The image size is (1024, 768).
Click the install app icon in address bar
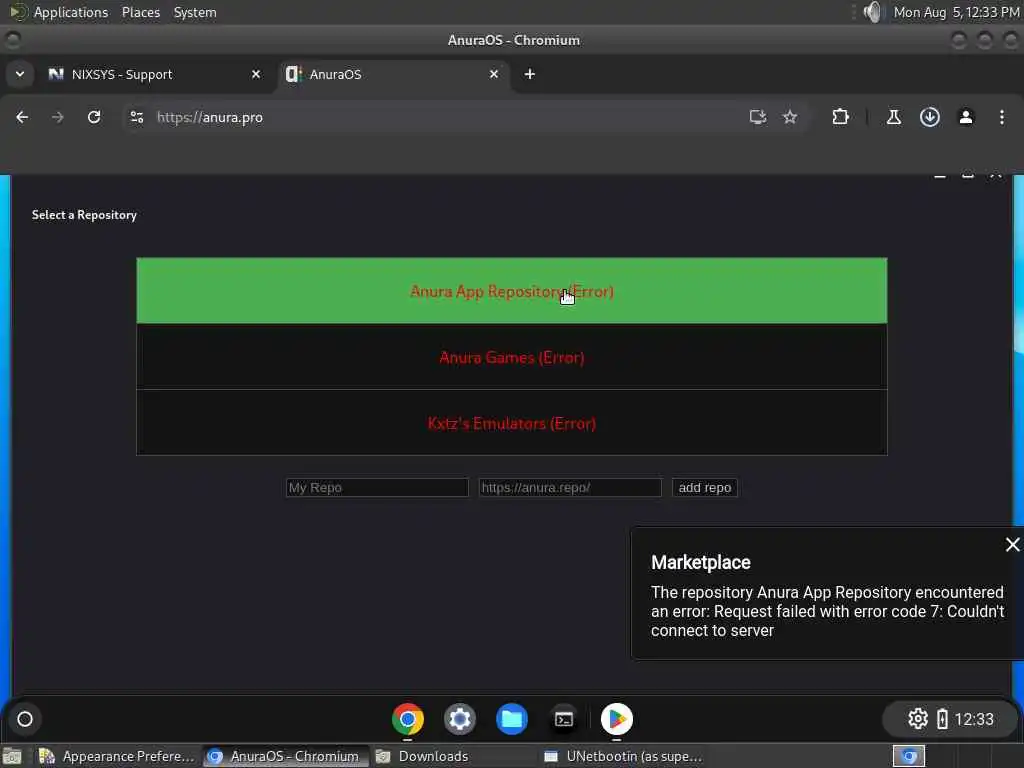pyautogui.click(x=758, y=118)
